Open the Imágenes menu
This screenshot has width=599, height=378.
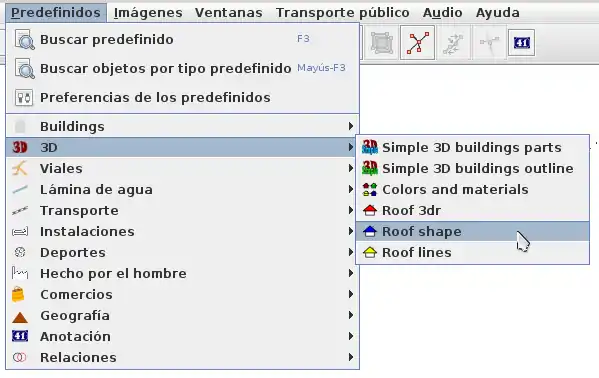(148, 13)
